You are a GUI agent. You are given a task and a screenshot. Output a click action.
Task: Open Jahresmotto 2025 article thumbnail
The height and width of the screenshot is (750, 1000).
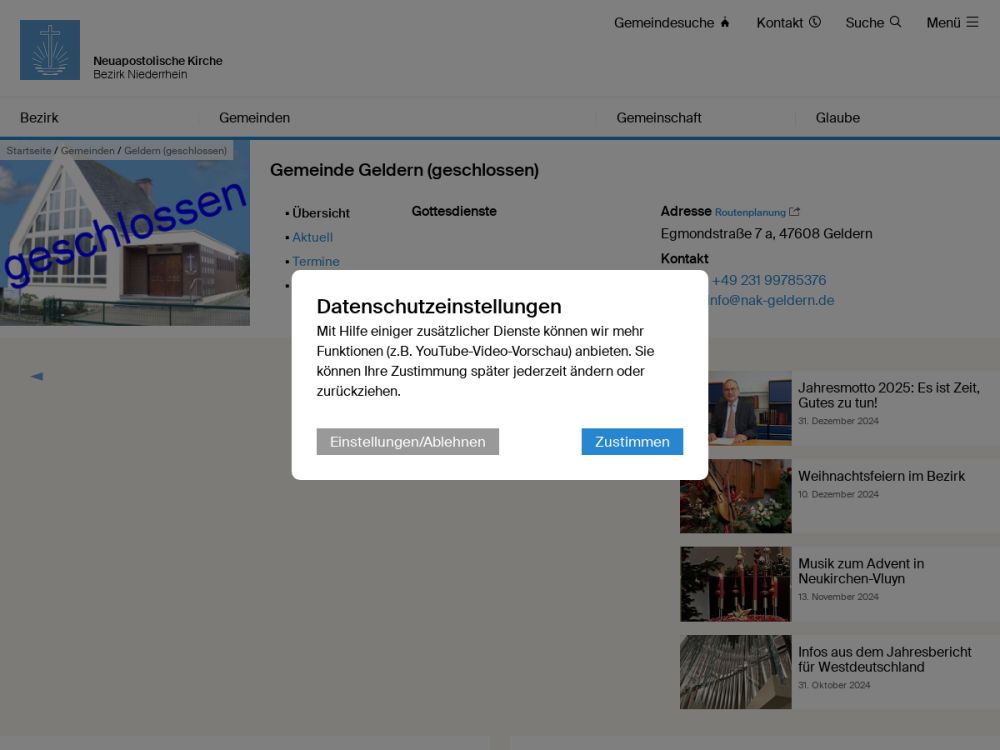point(735,408)
